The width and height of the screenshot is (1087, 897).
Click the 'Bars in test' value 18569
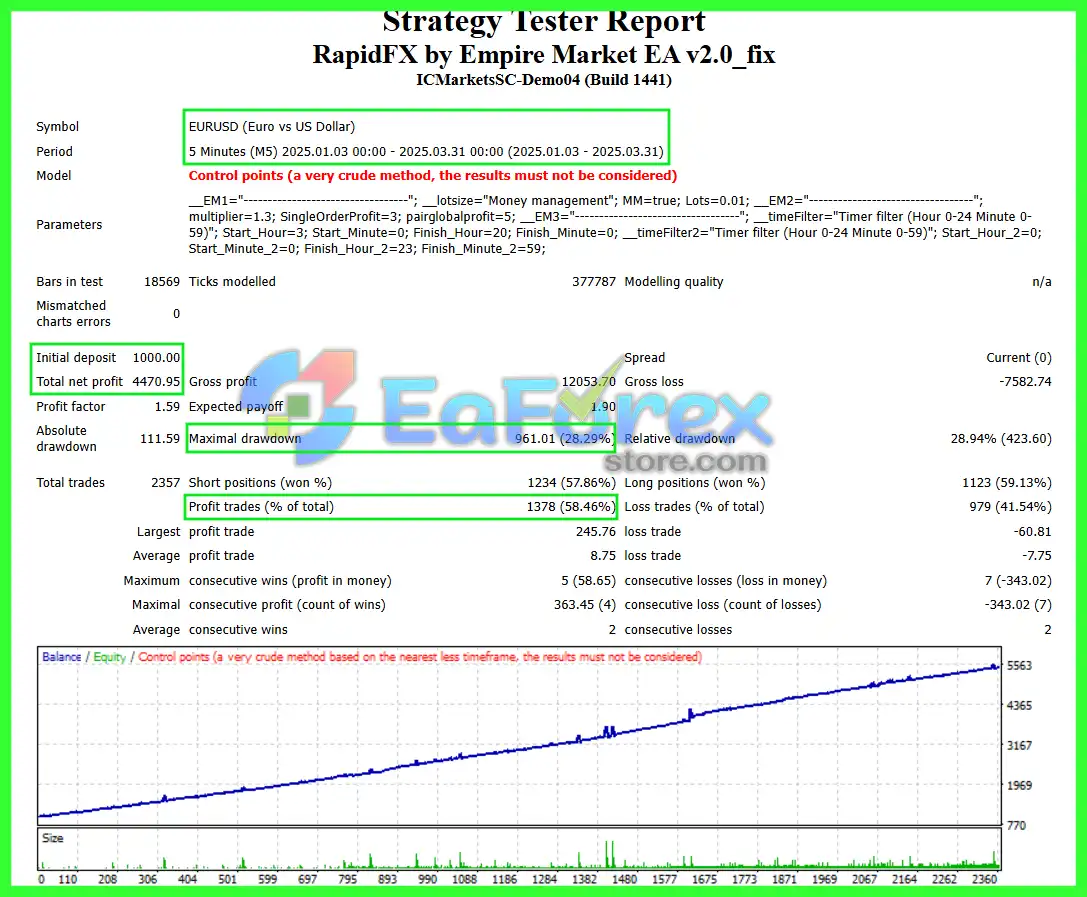click(162, 282)
